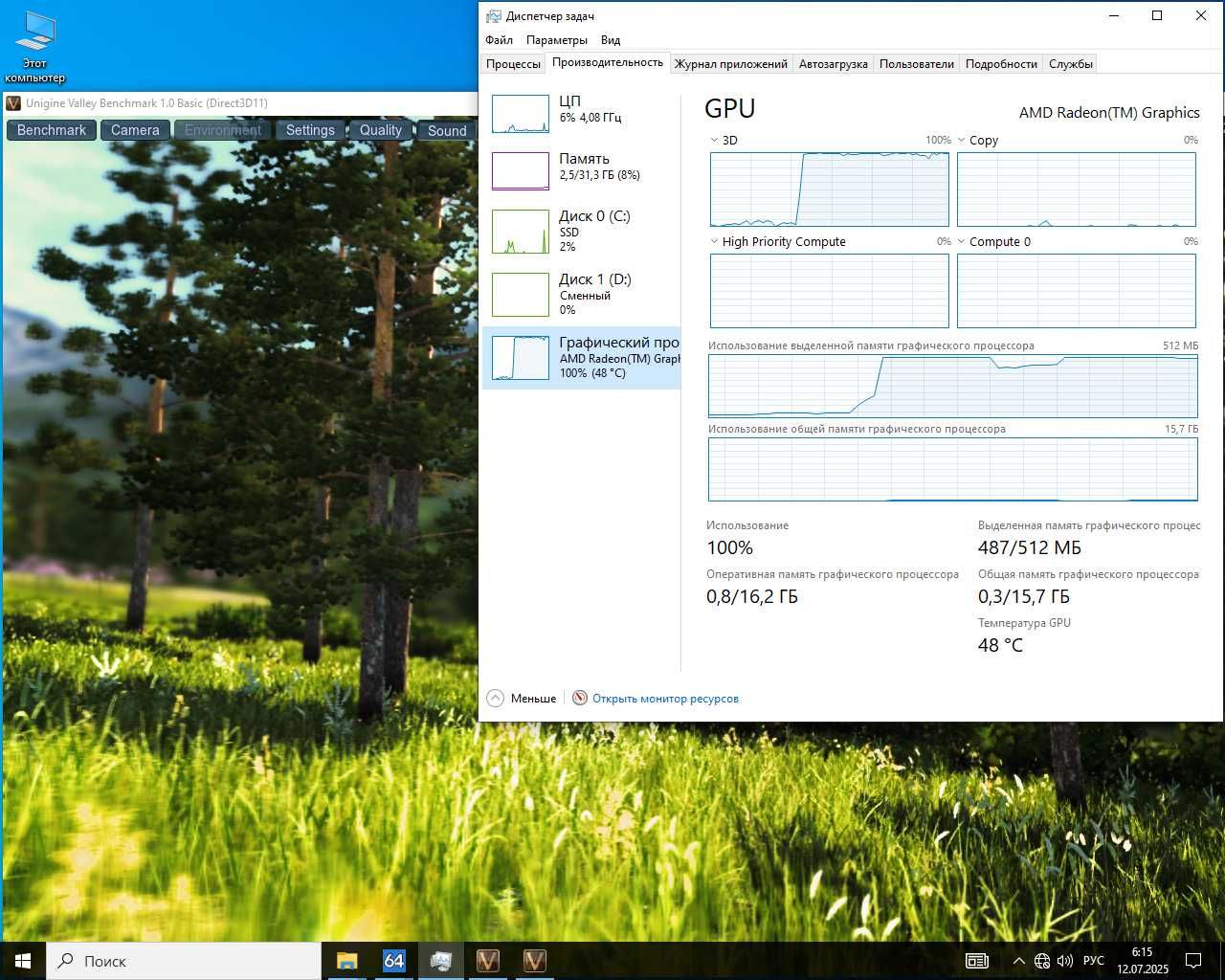Click the Sound button in Valley
The width and height of the screenshot is (1225, 980).
point(447,130)
